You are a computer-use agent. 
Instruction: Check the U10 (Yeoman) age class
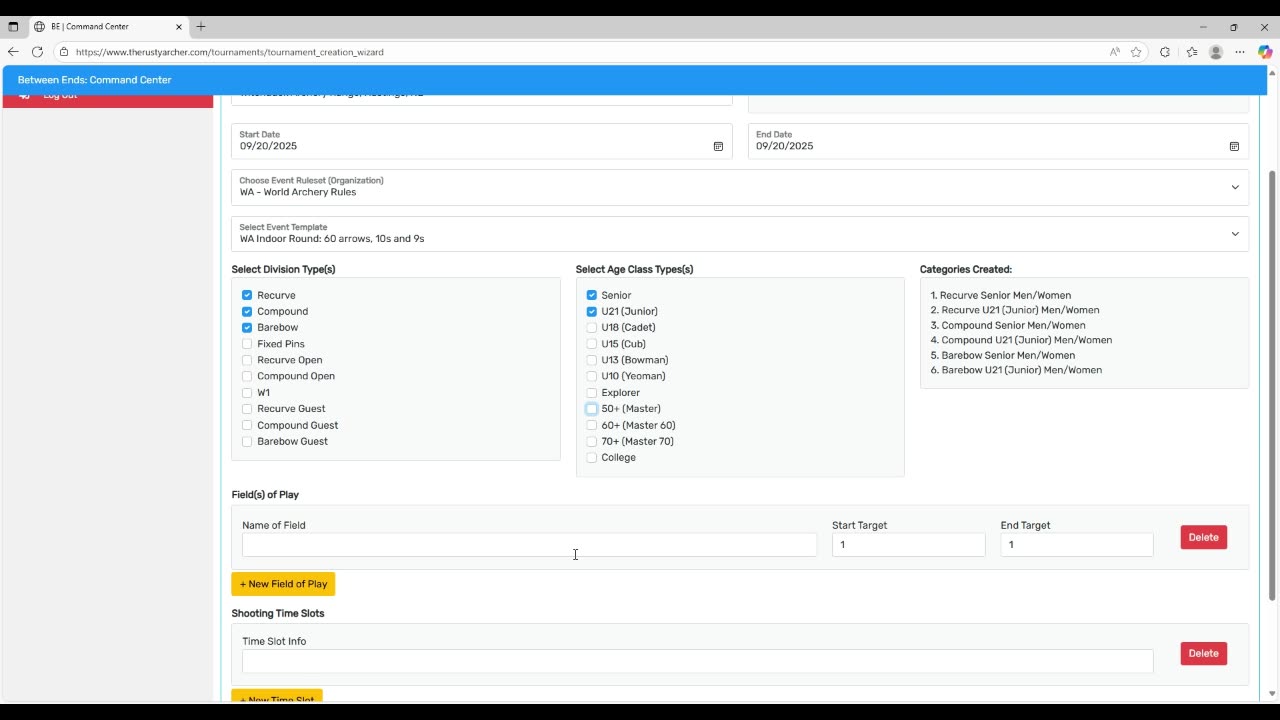pyautogui.click(x=591, y=376)
